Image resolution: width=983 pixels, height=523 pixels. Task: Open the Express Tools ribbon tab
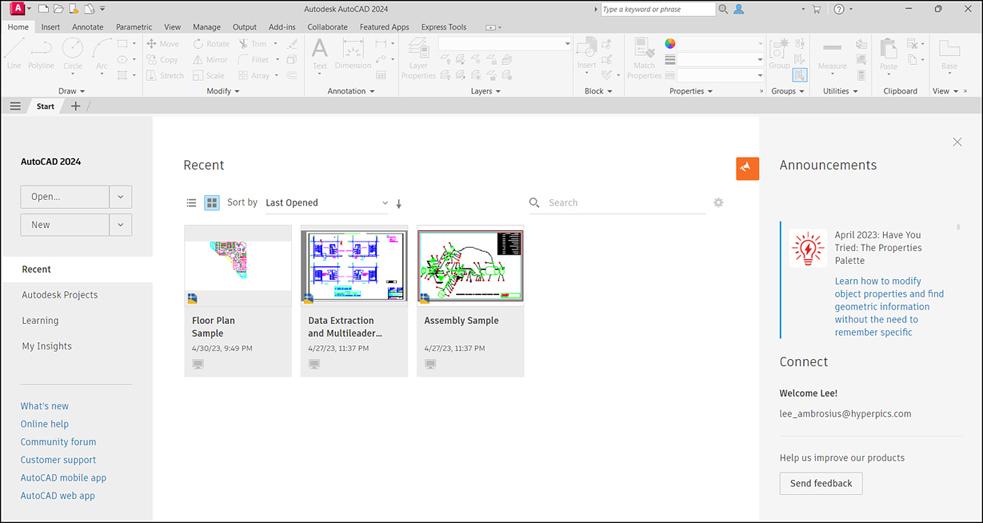pos(444,27)
